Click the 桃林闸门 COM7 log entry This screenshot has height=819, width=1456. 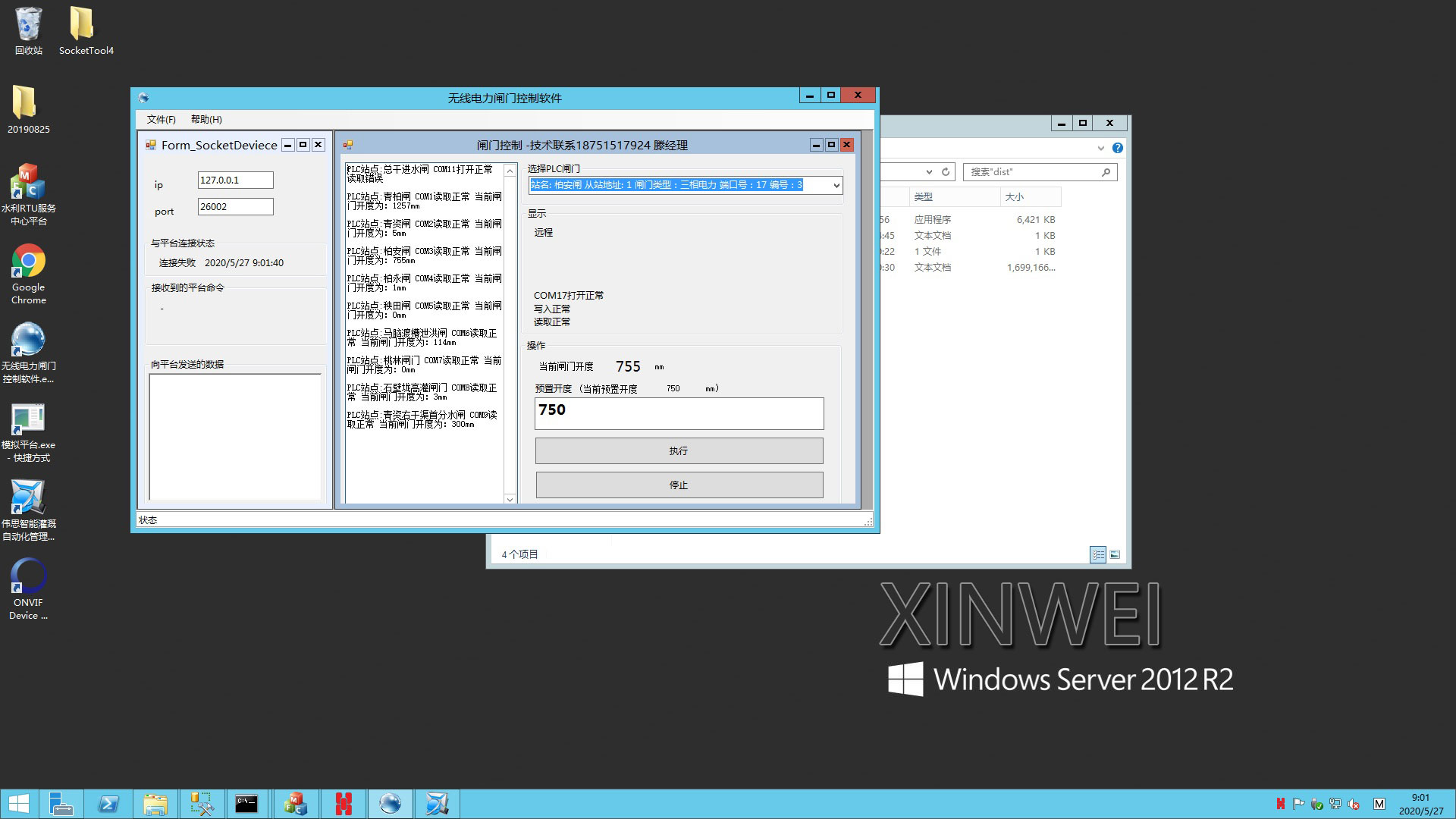(x=424, y=365)
